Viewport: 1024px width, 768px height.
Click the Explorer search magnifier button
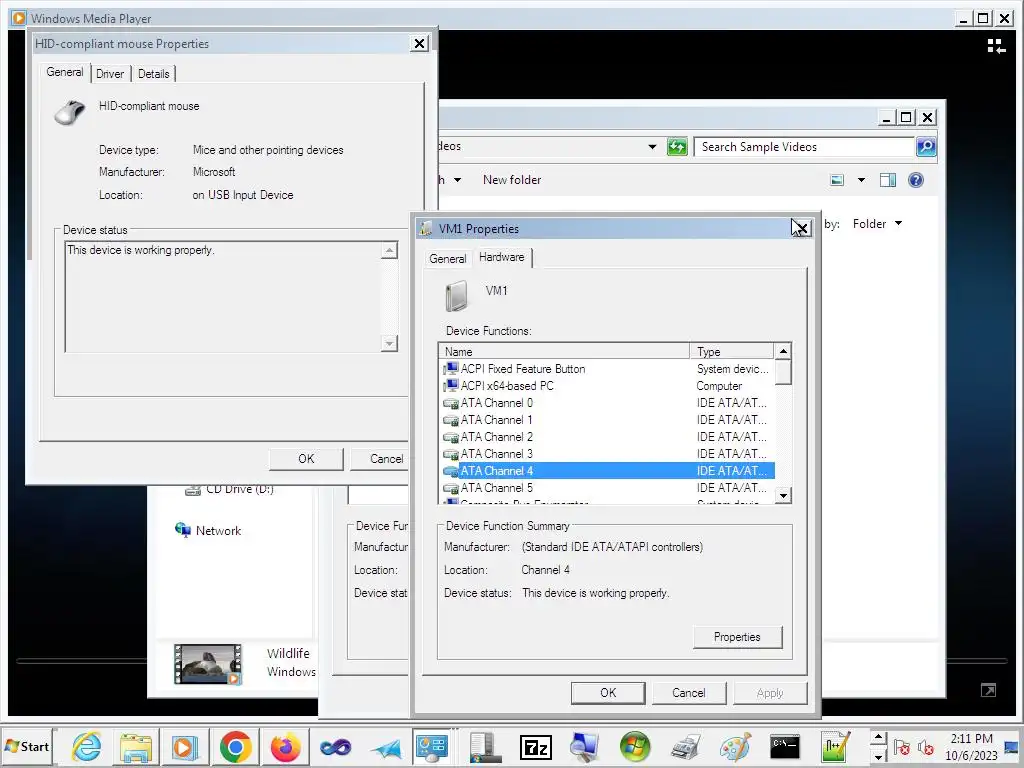(925, 147)
